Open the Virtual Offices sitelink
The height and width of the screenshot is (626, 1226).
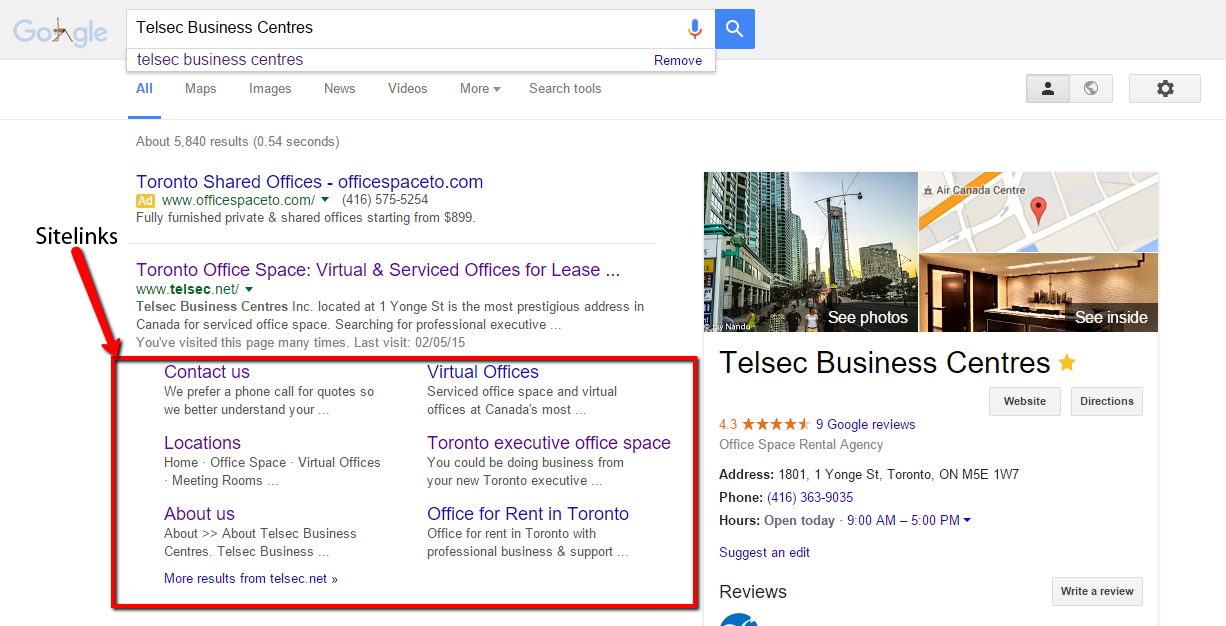coord(483,372)
